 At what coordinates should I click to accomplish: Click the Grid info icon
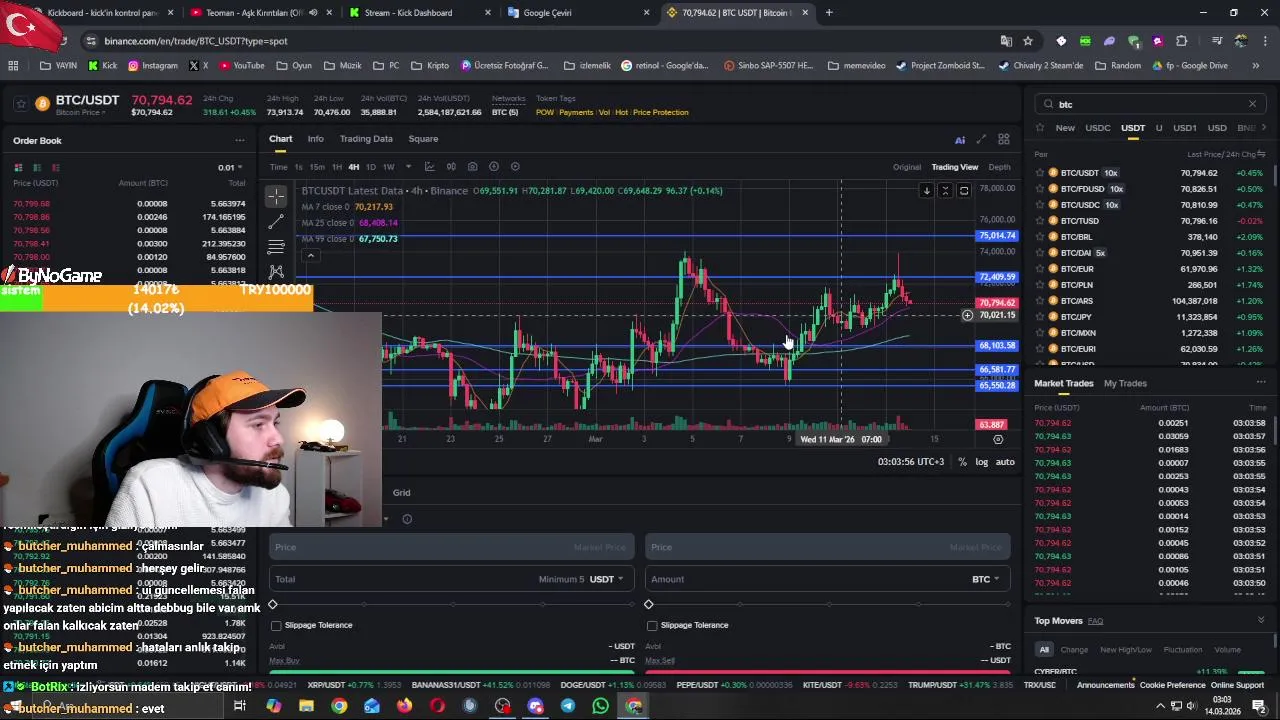pyautogui.click(x=407, y=519)
